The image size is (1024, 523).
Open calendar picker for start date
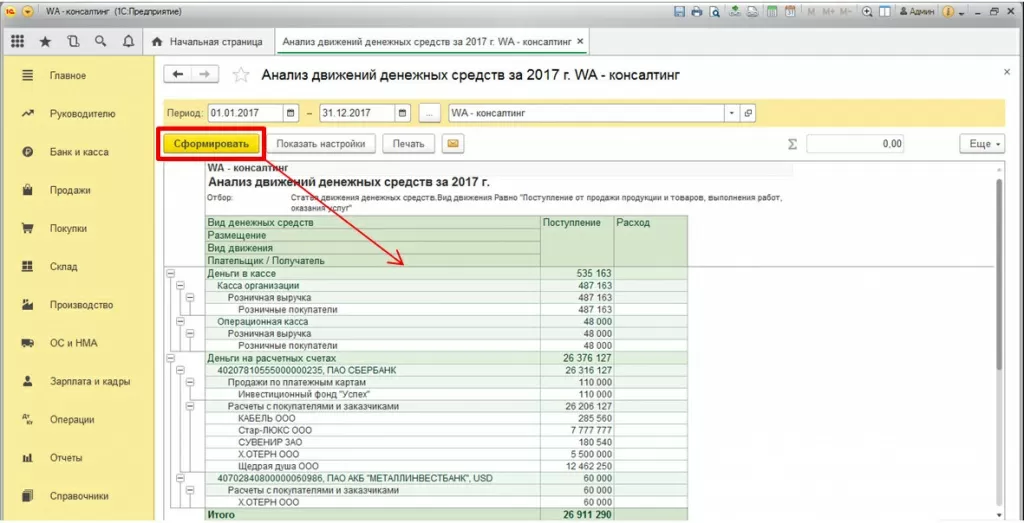click(291, 113)
